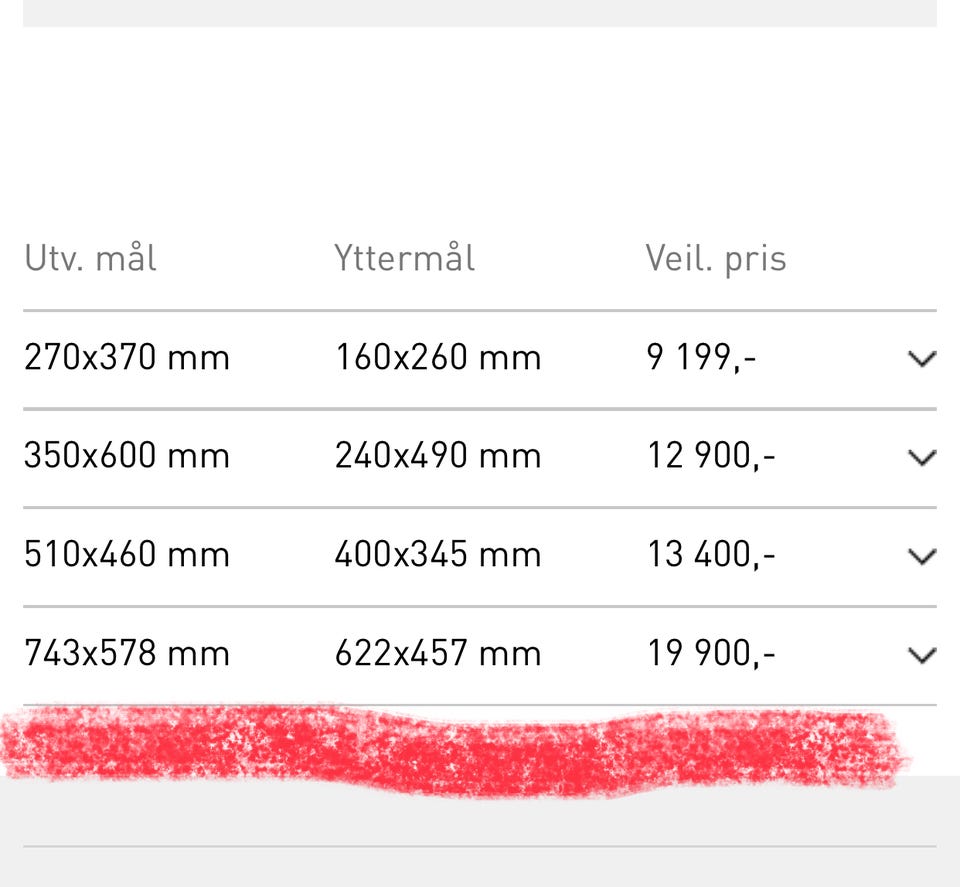This screenshot has height=887, width=960.
Task: Click the 9 199,- price
Action: 701,358
